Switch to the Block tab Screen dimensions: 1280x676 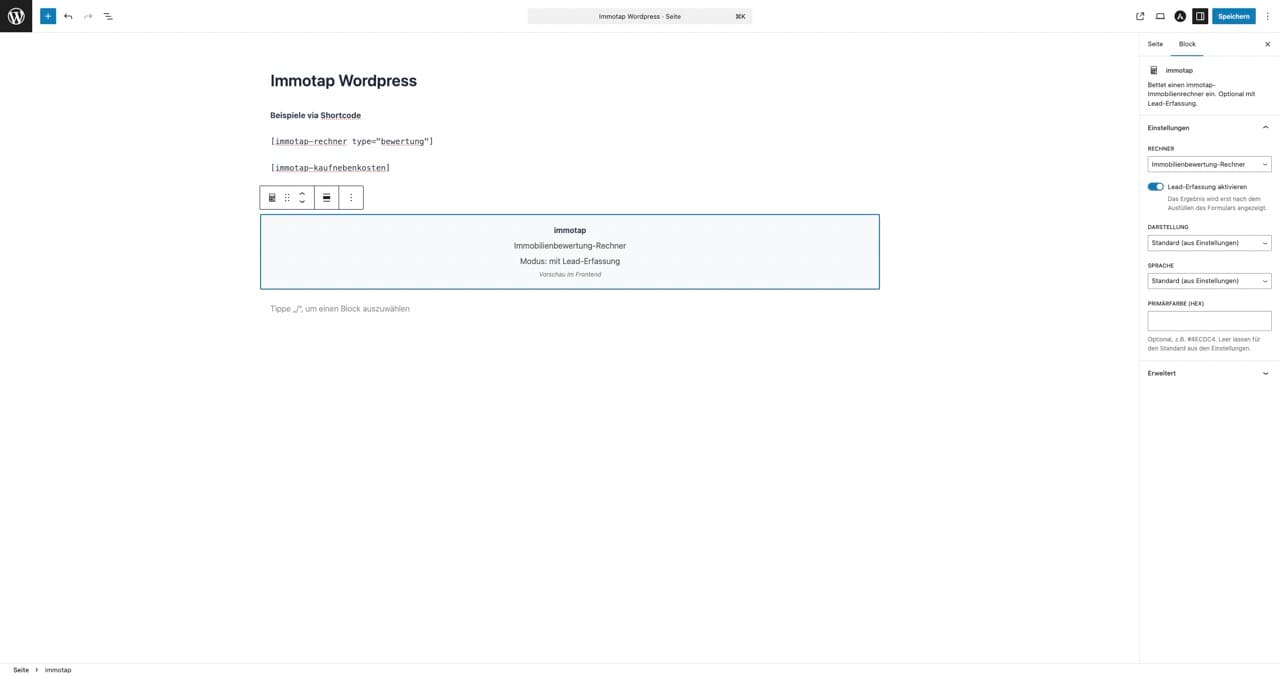[x=1187, y=44]
